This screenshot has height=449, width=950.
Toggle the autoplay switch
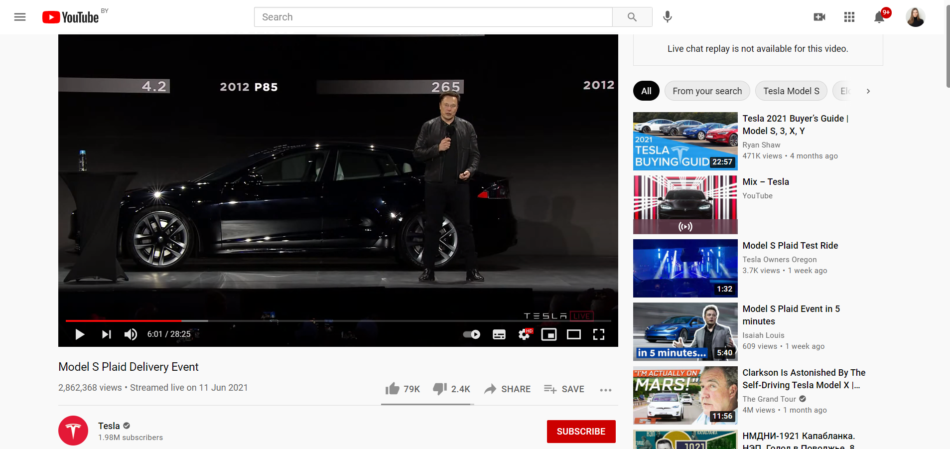[x=472, y=334]
